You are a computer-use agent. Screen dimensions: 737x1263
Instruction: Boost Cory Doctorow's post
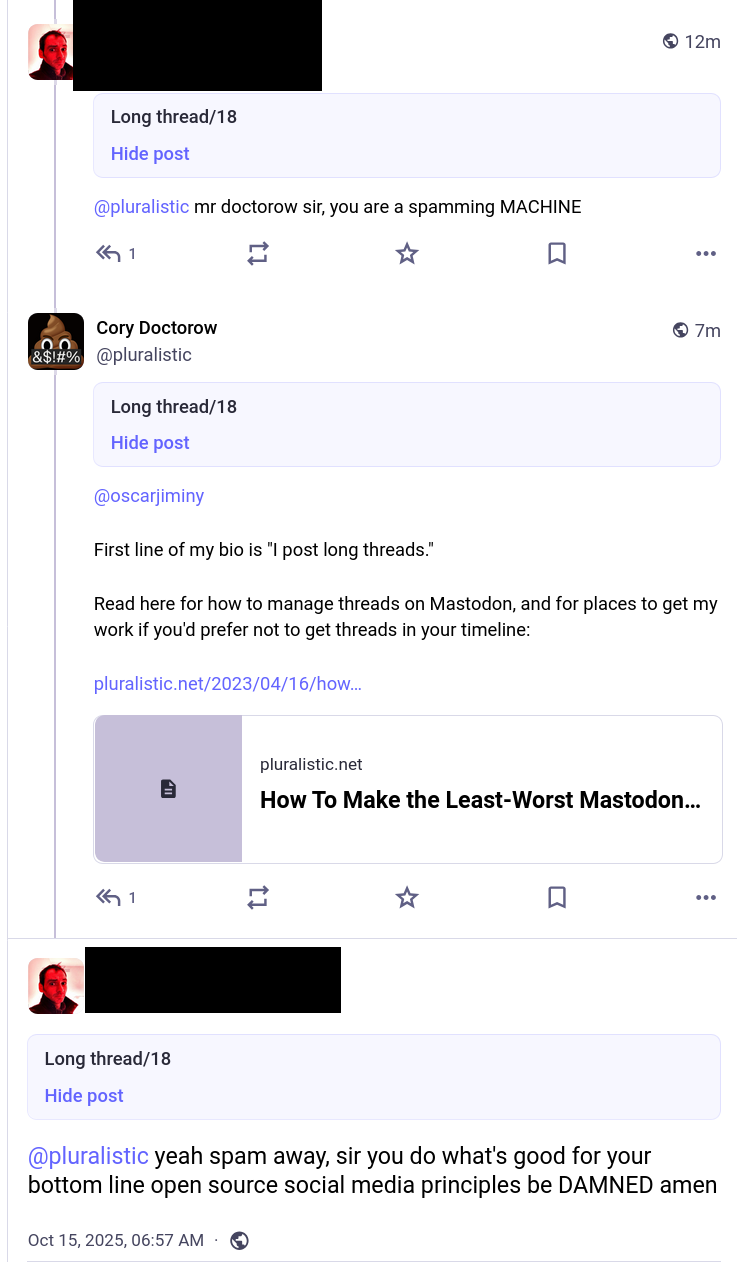click(x=258, y=898)
